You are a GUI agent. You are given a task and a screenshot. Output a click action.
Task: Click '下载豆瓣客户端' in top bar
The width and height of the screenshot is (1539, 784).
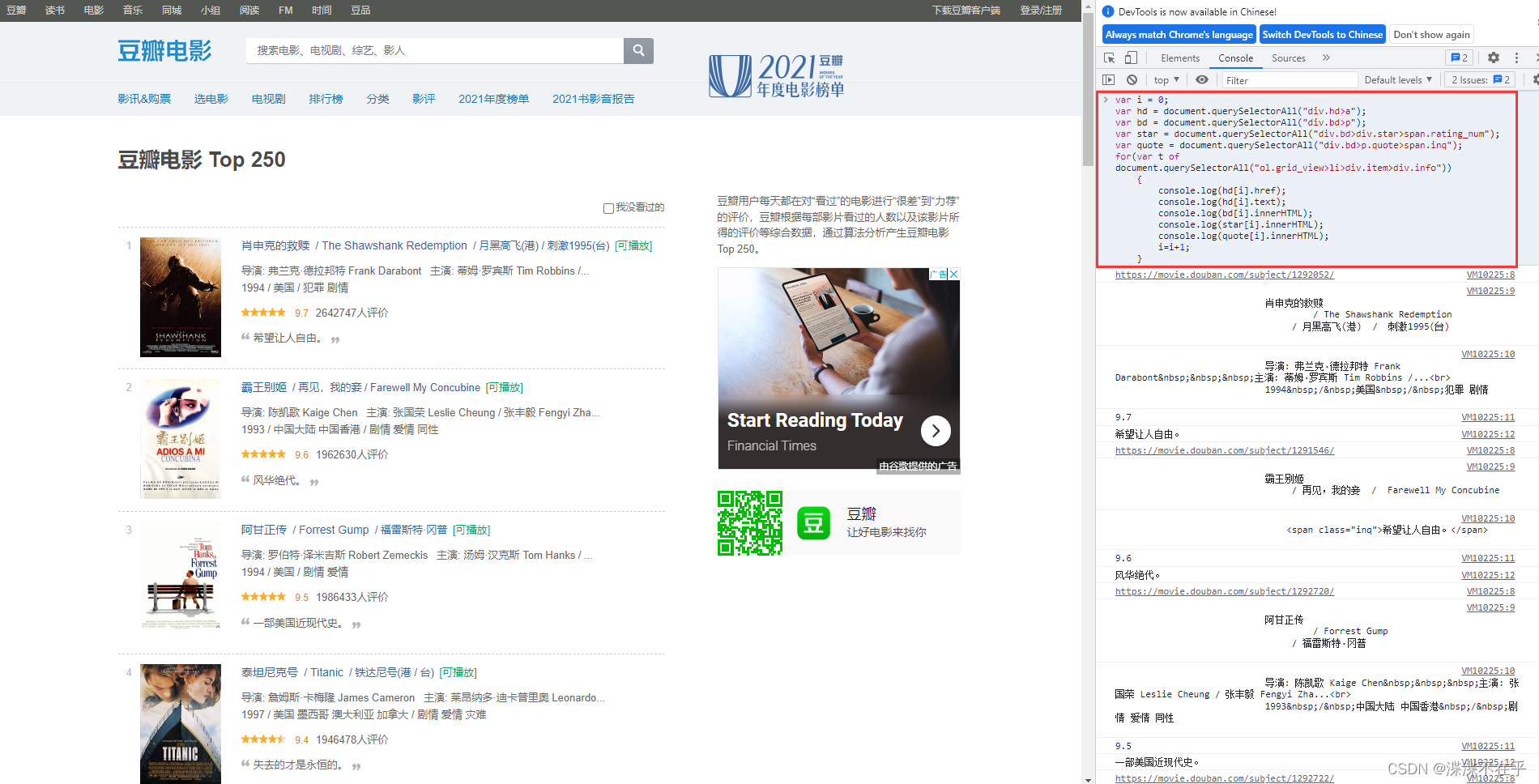[966, 11]
